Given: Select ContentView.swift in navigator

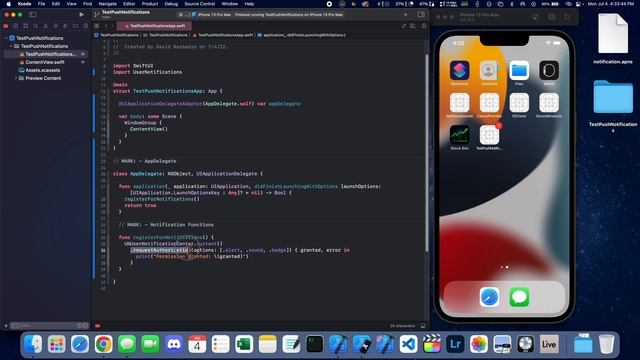Looking at the screenshot, I should (x=45, y=62).
